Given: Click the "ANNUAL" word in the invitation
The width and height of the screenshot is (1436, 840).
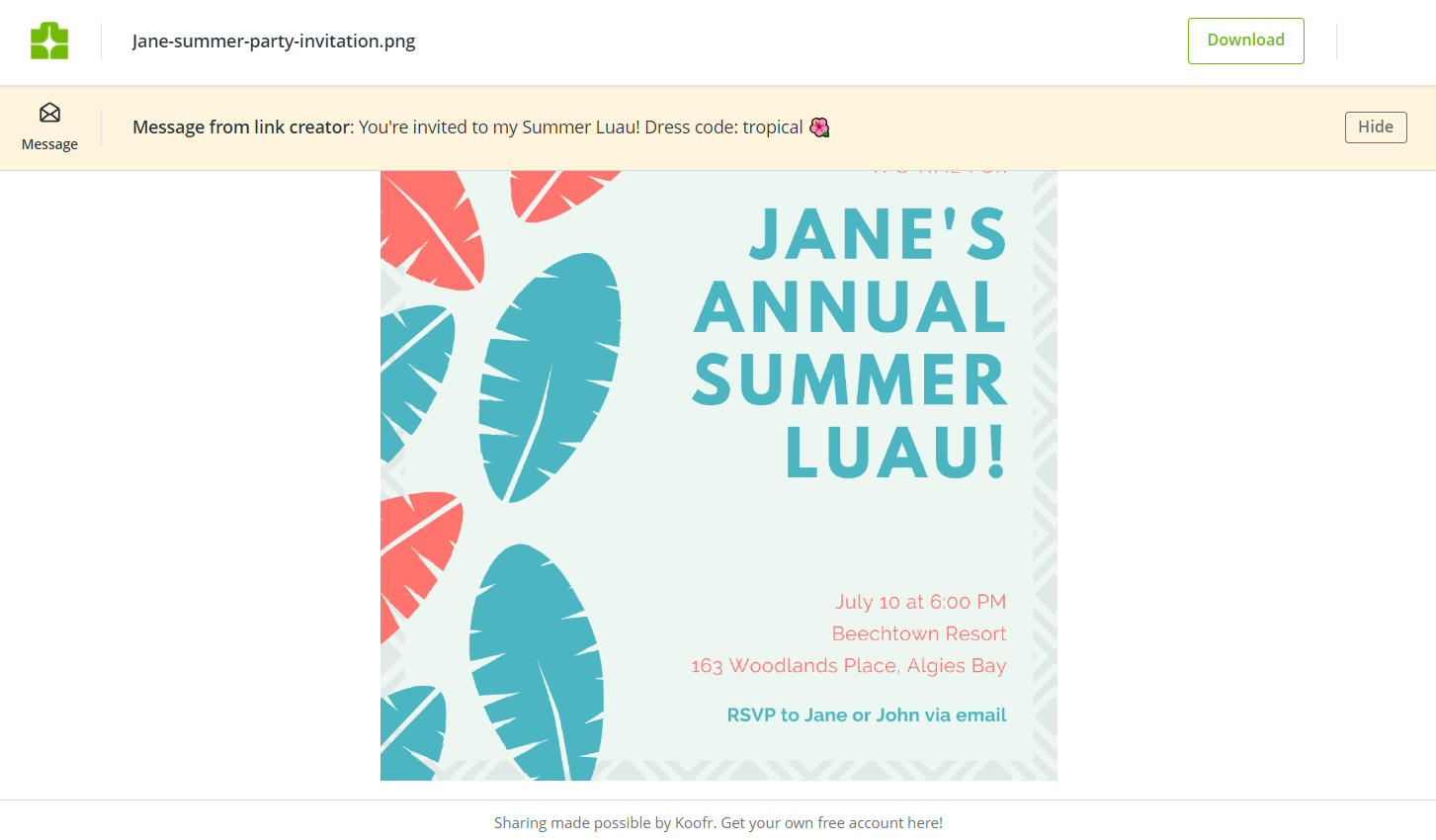Looking at the screenshot, I should point(850,307).
